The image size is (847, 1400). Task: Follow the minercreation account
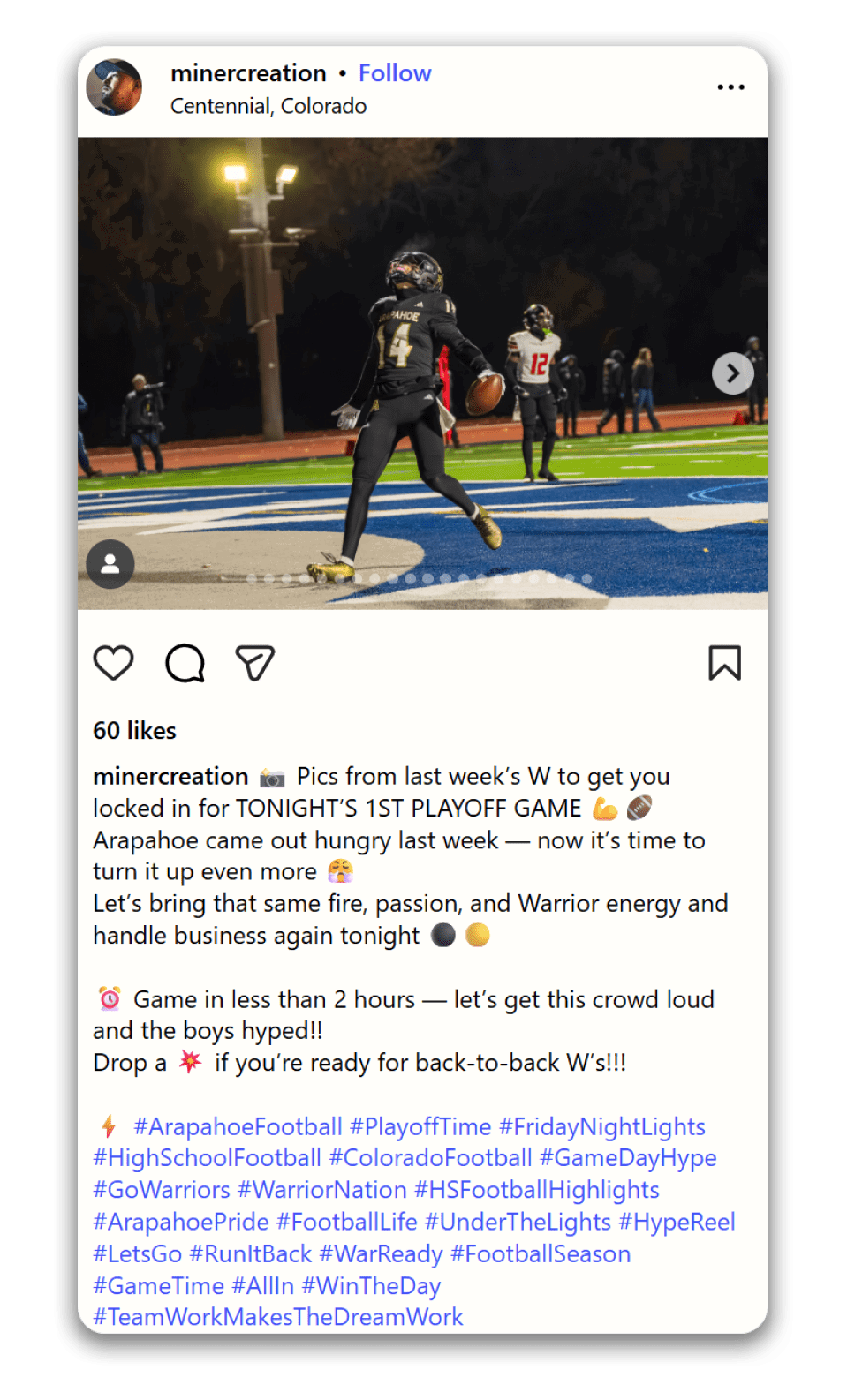[x=395, y=73]
